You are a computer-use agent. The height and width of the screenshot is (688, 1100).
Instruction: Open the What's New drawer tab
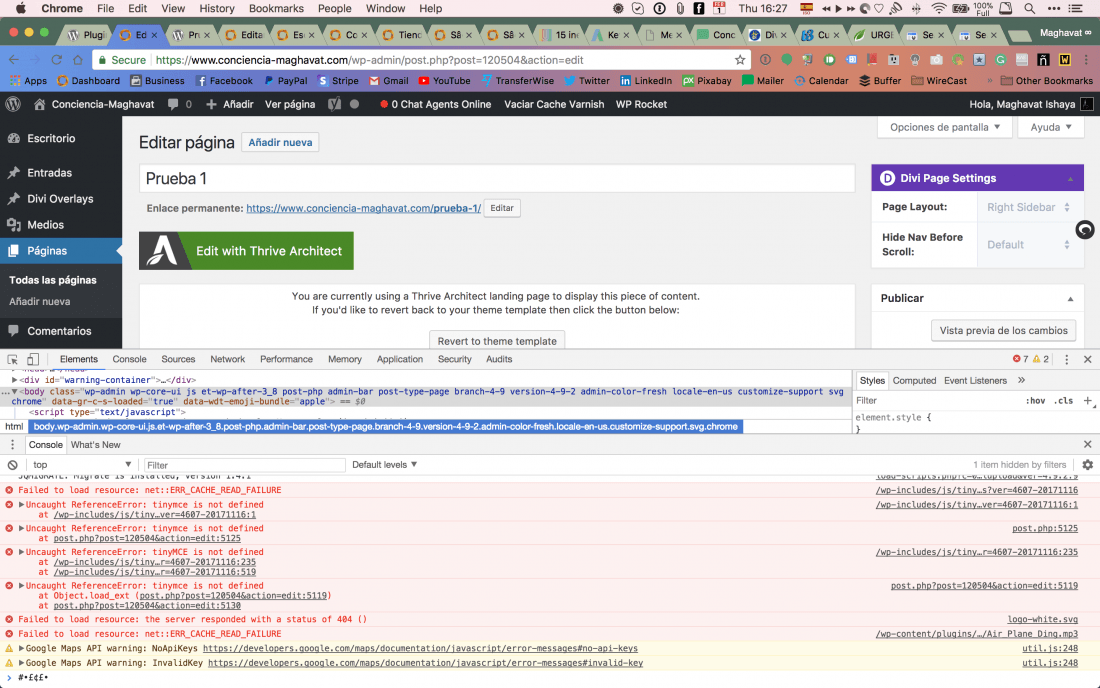[95, 445]
